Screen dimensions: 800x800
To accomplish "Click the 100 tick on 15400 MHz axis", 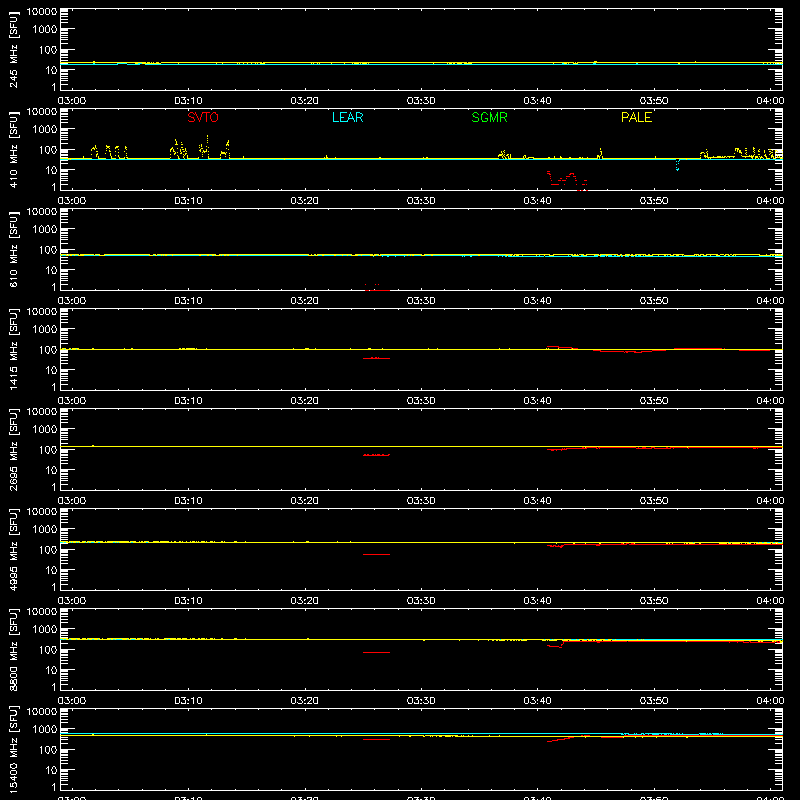I will (x=48, y=750).
